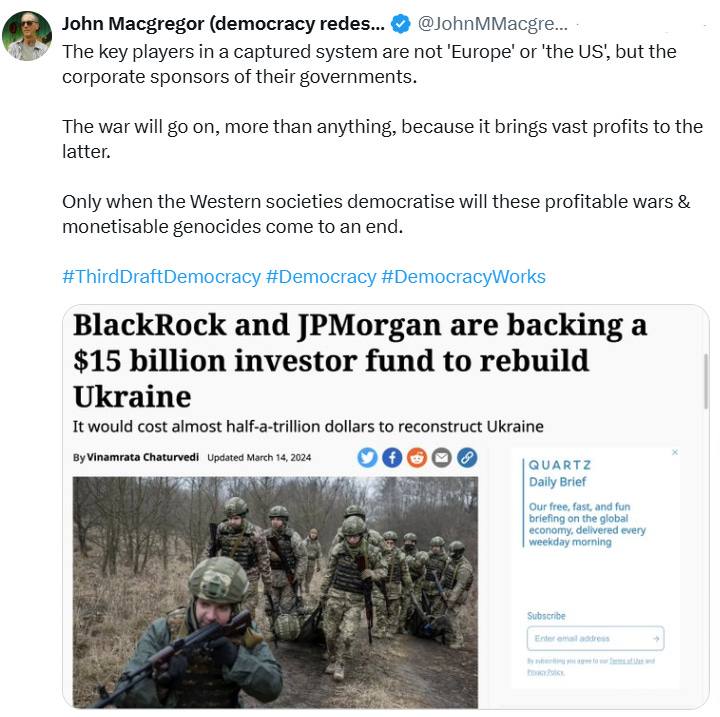
Task: Share article via Facebook icon
Action: (392, 457)
